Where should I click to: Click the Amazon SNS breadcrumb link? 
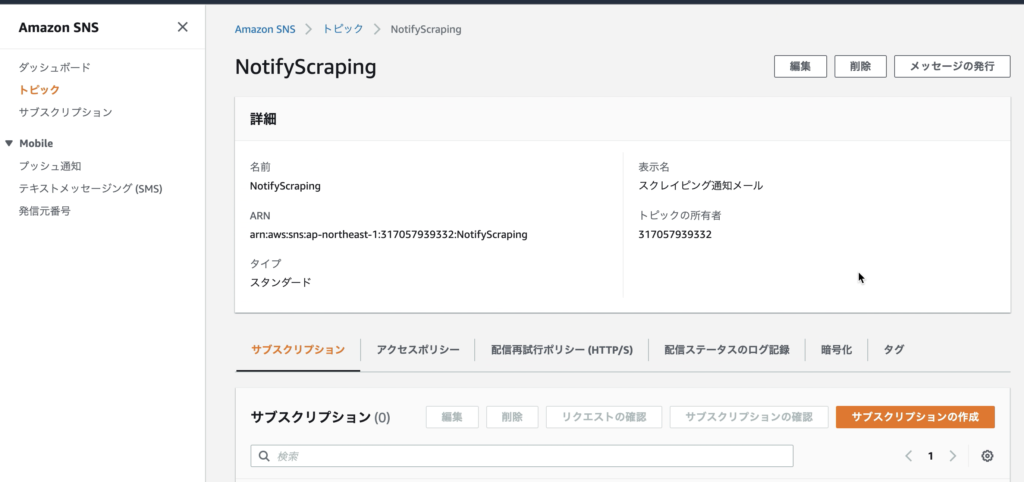(265, 29)
